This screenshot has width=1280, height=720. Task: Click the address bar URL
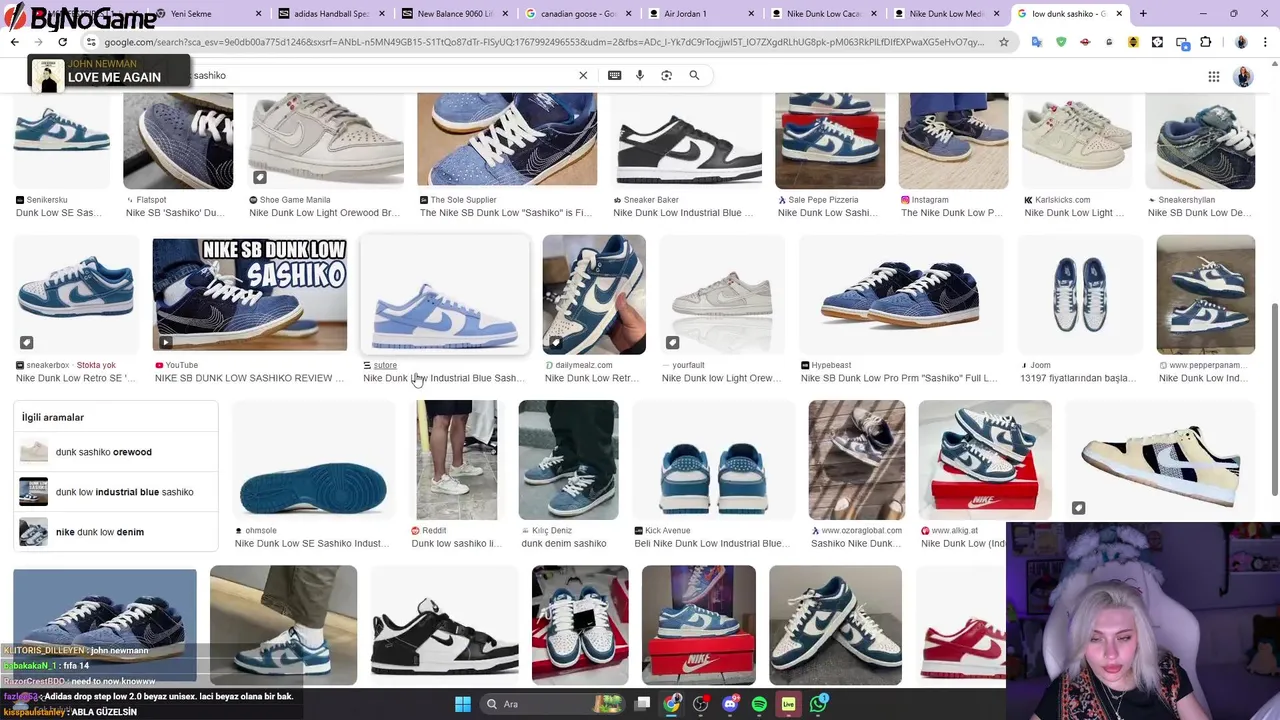pyautogui.click(x=545, y=42)
